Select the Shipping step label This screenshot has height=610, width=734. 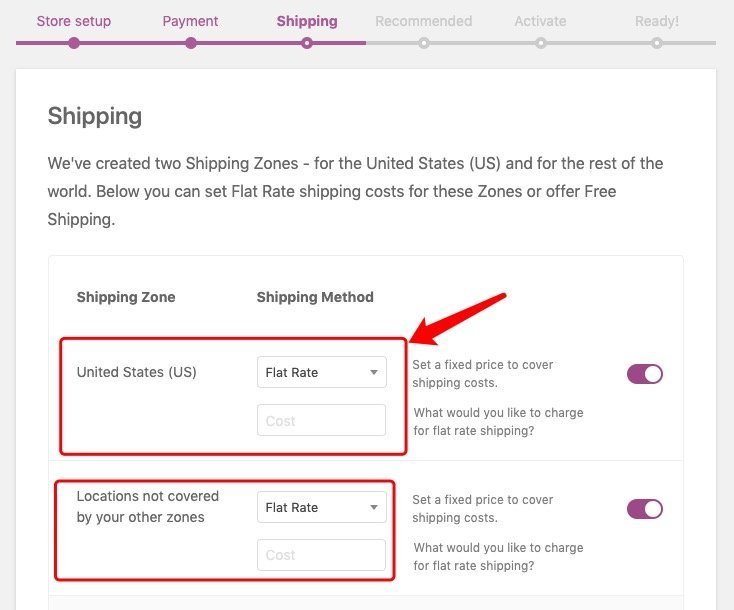(x=307, y=21)
